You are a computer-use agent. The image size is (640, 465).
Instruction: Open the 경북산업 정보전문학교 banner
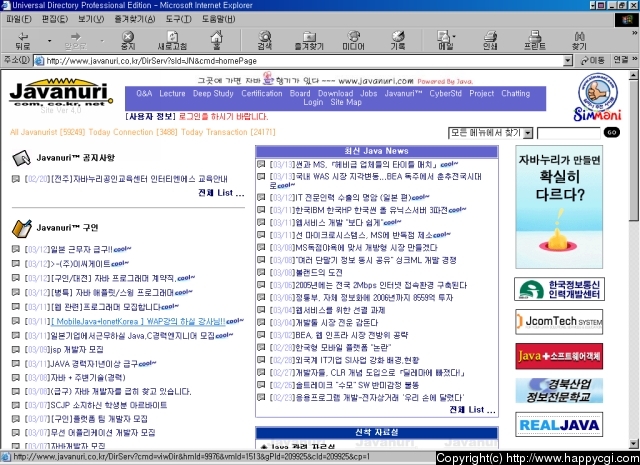click(x=559, y=390)
